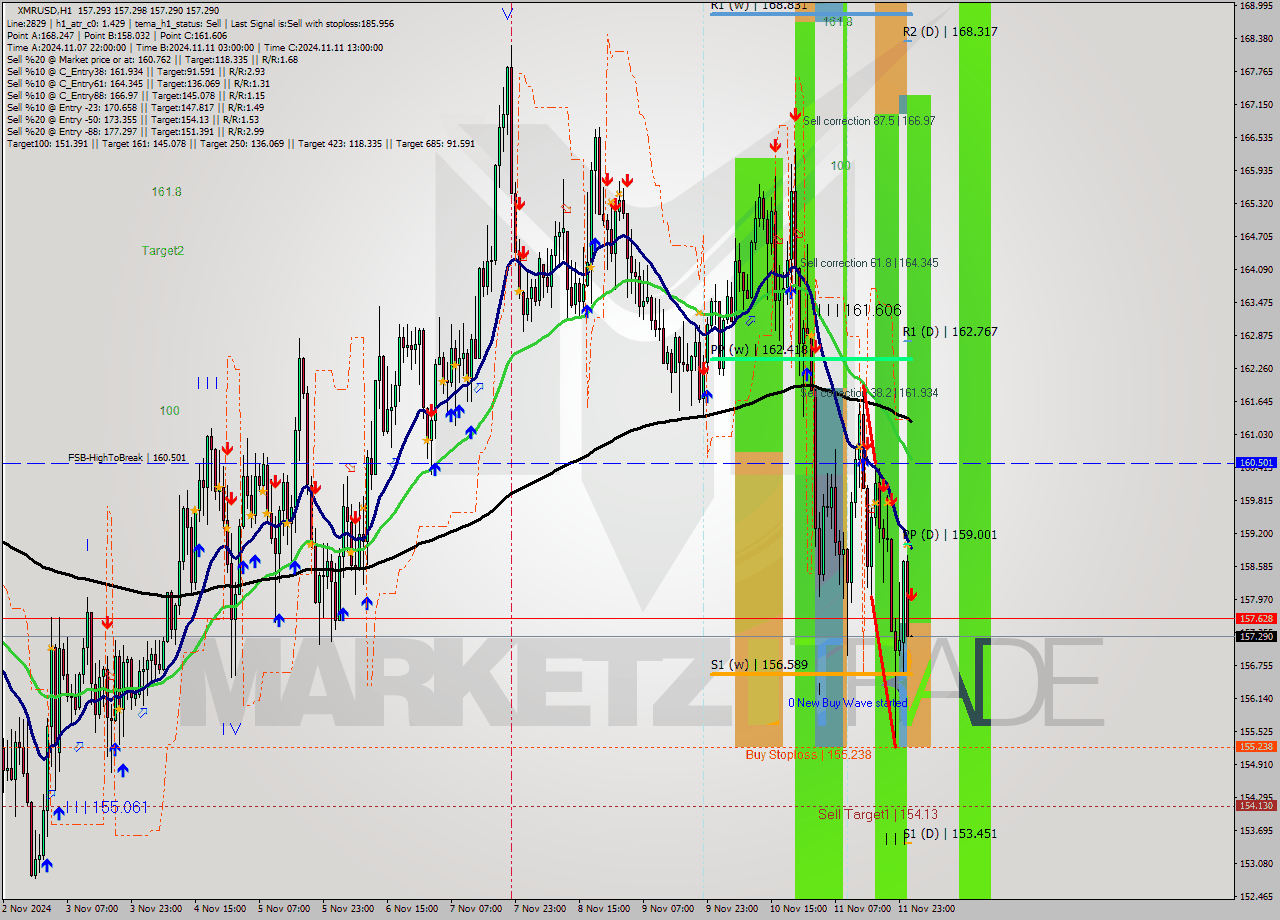Click the '2 Nov 2024' date on the time axis
The image size is (1280, 920).
(x=25, y=909)
